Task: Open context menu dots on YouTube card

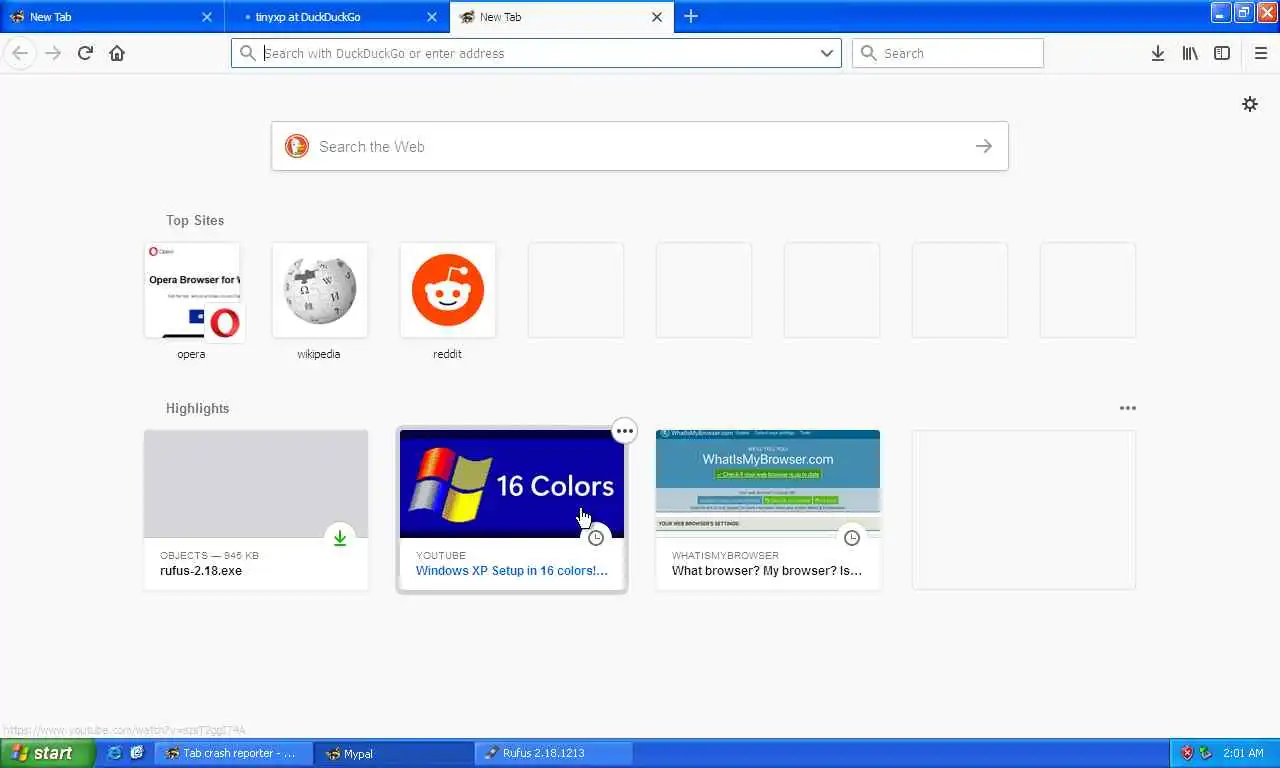Action: (624, 431)
